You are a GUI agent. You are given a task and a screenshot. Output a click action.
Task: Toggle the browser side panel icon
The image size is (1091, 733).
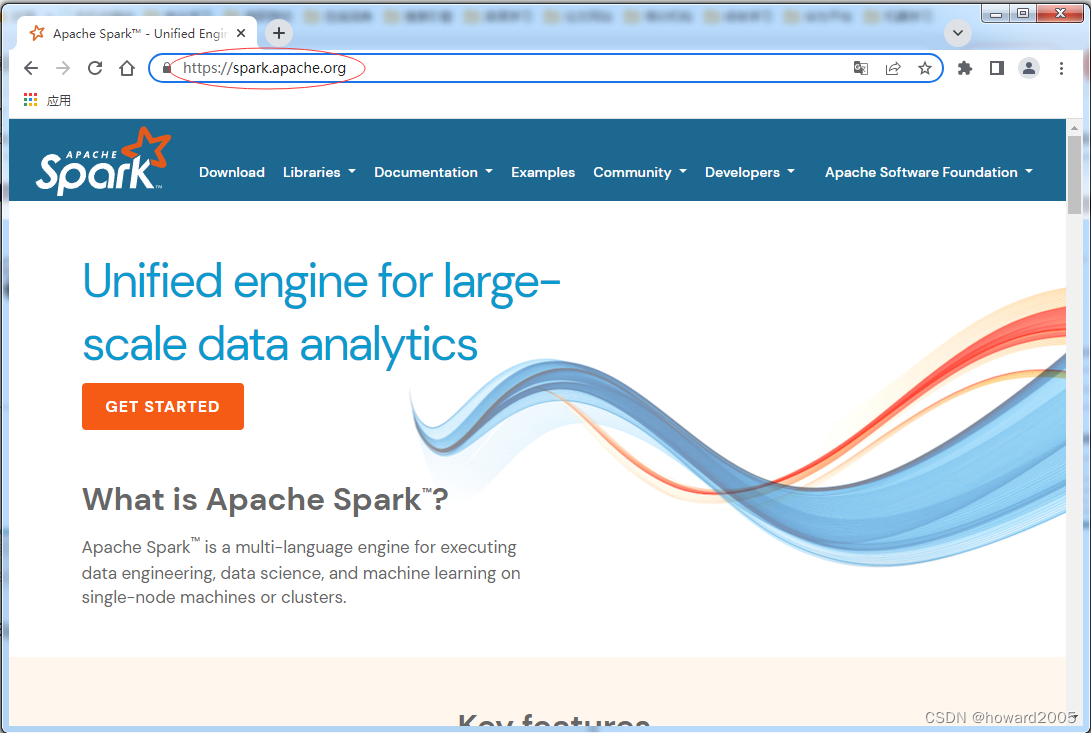click(996, 68)
